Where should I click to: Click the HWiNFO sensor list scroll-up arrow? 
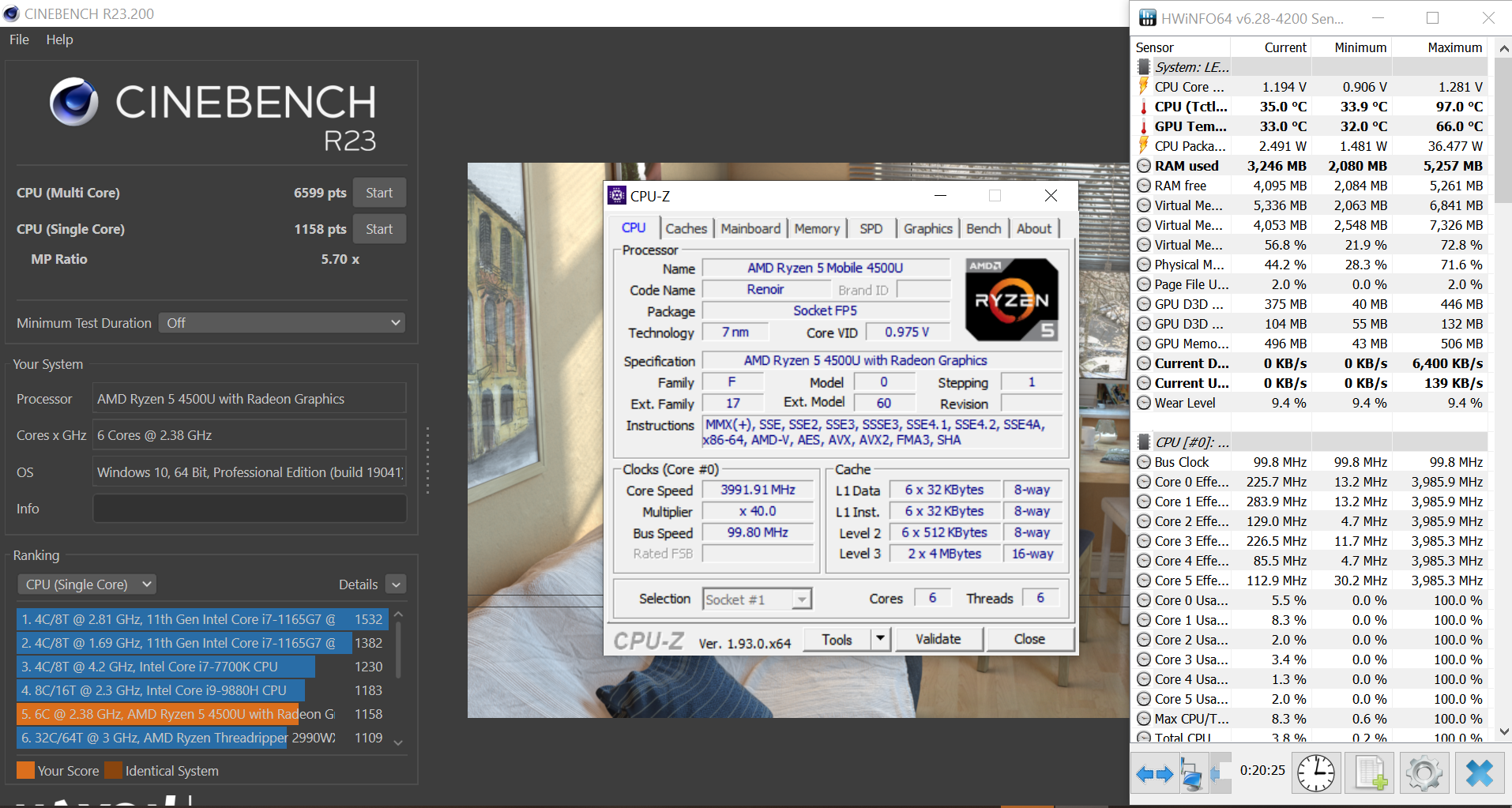pyautogui.click(x=1504, y=48)
